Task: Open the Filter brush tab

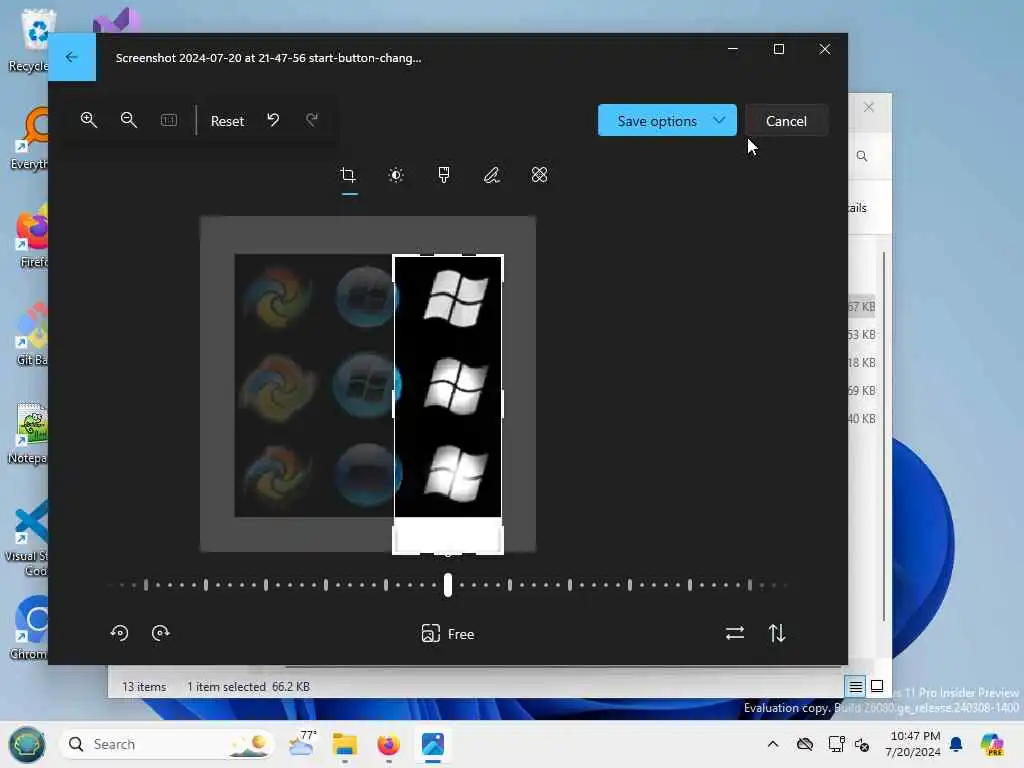Action: click(444, 175)
